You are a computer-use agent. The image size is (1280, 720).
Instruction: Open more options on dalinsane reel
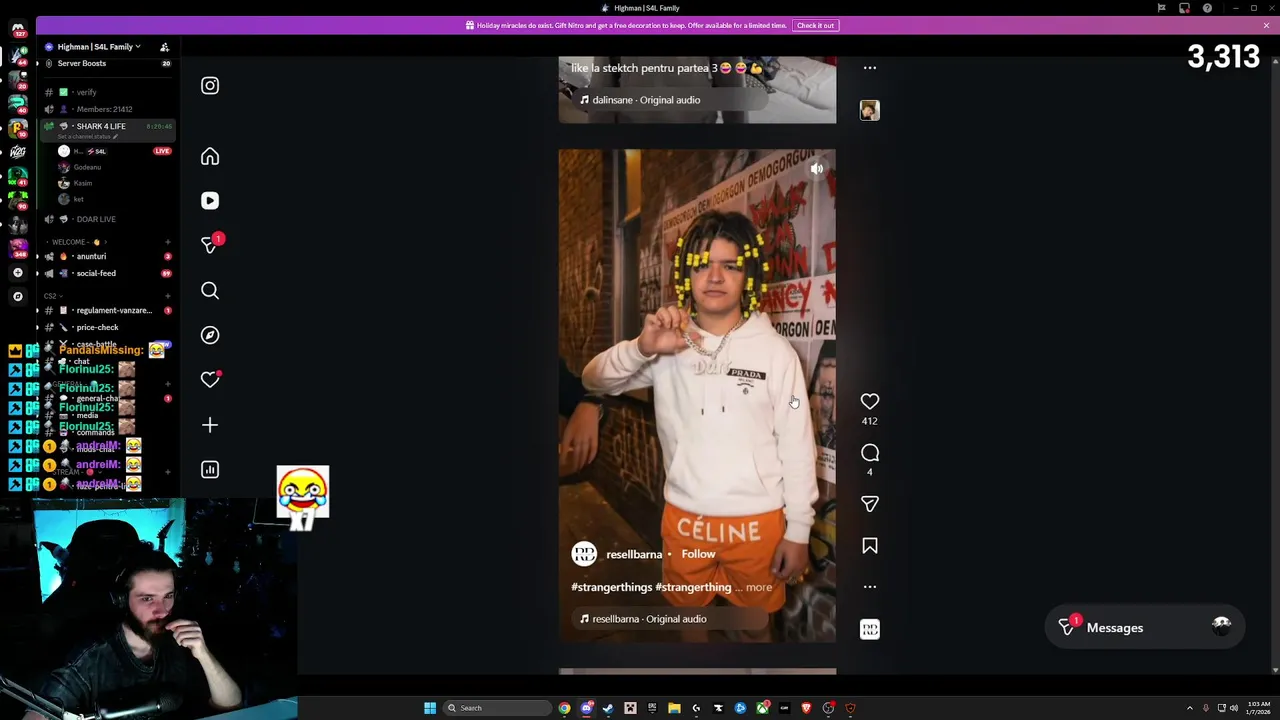pyautogui.click(x=870, y=68)
